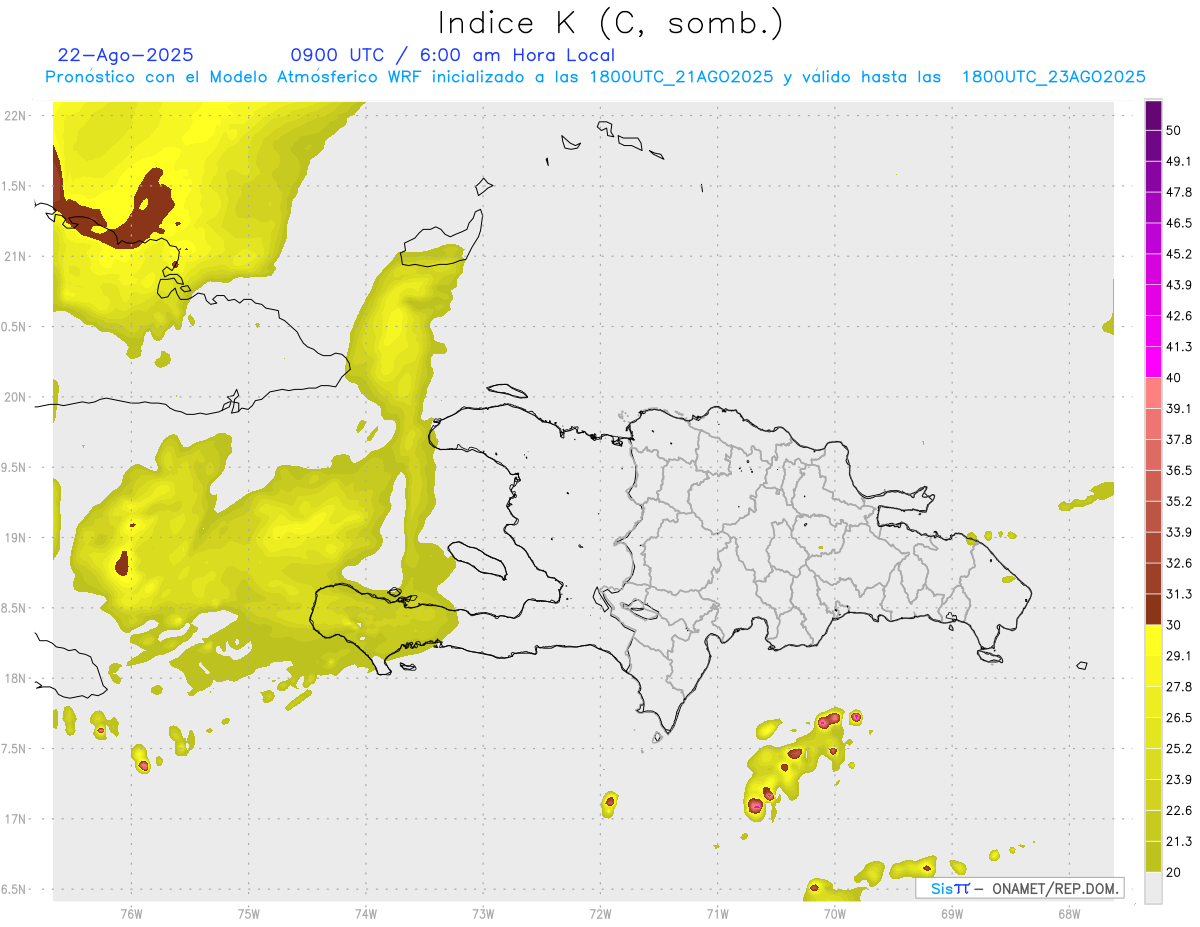The height and width of the screenshot is (927, 1200).
Task: Click the colorbar value '23.9'
Action: tap(1179, 779)
